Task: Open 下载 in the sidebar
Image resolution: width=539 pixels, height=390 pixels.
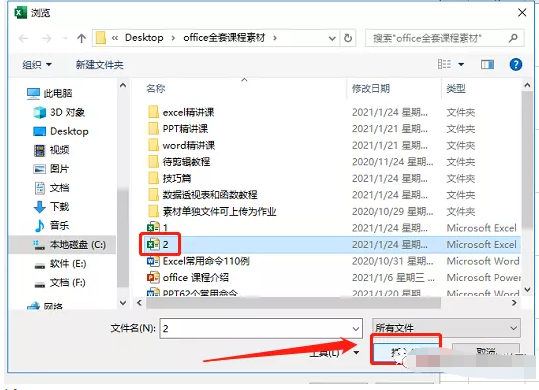Action: point(52,207)
